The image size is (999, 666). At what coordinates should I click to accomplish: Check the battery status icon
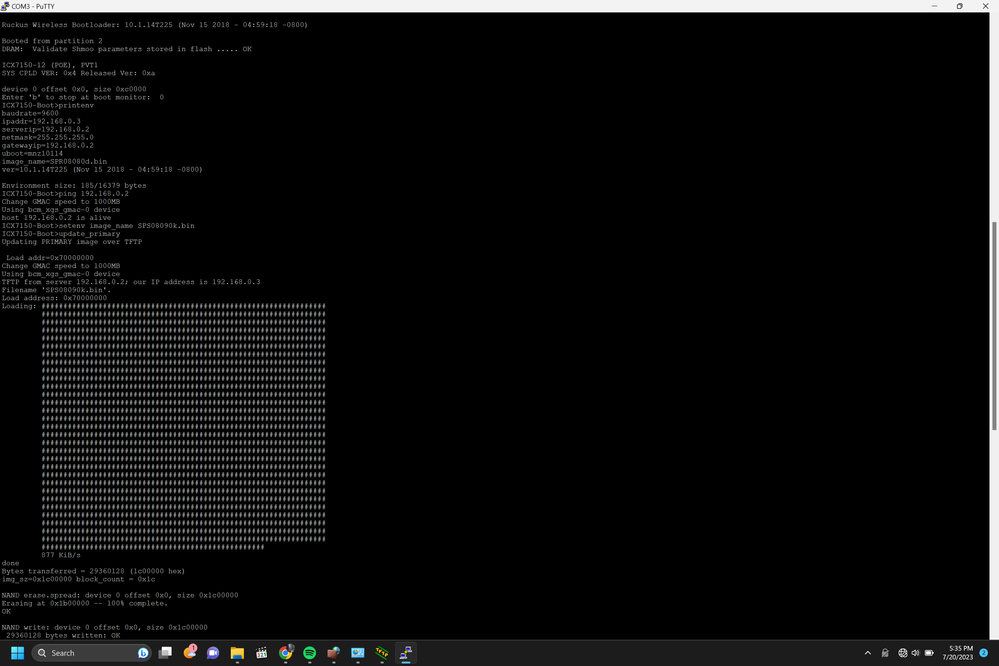click(x=930, y=653)
